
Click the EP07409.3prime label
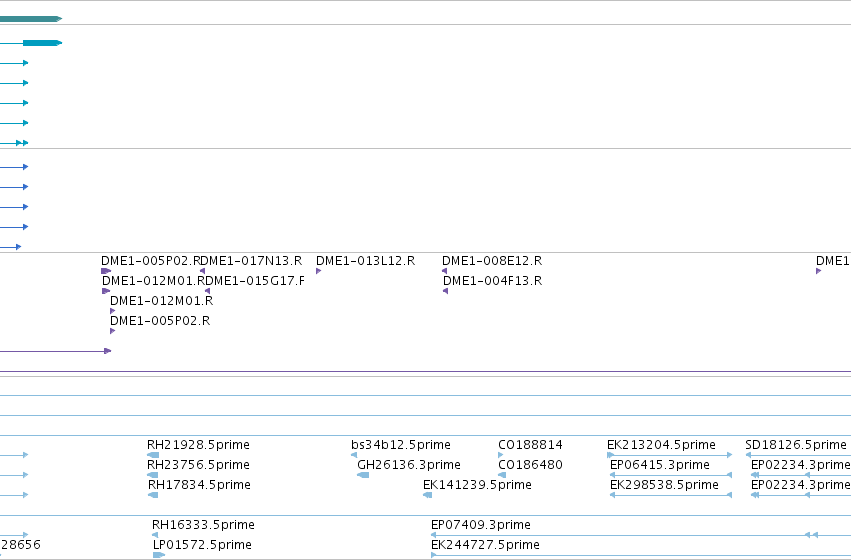pos(480,525)
